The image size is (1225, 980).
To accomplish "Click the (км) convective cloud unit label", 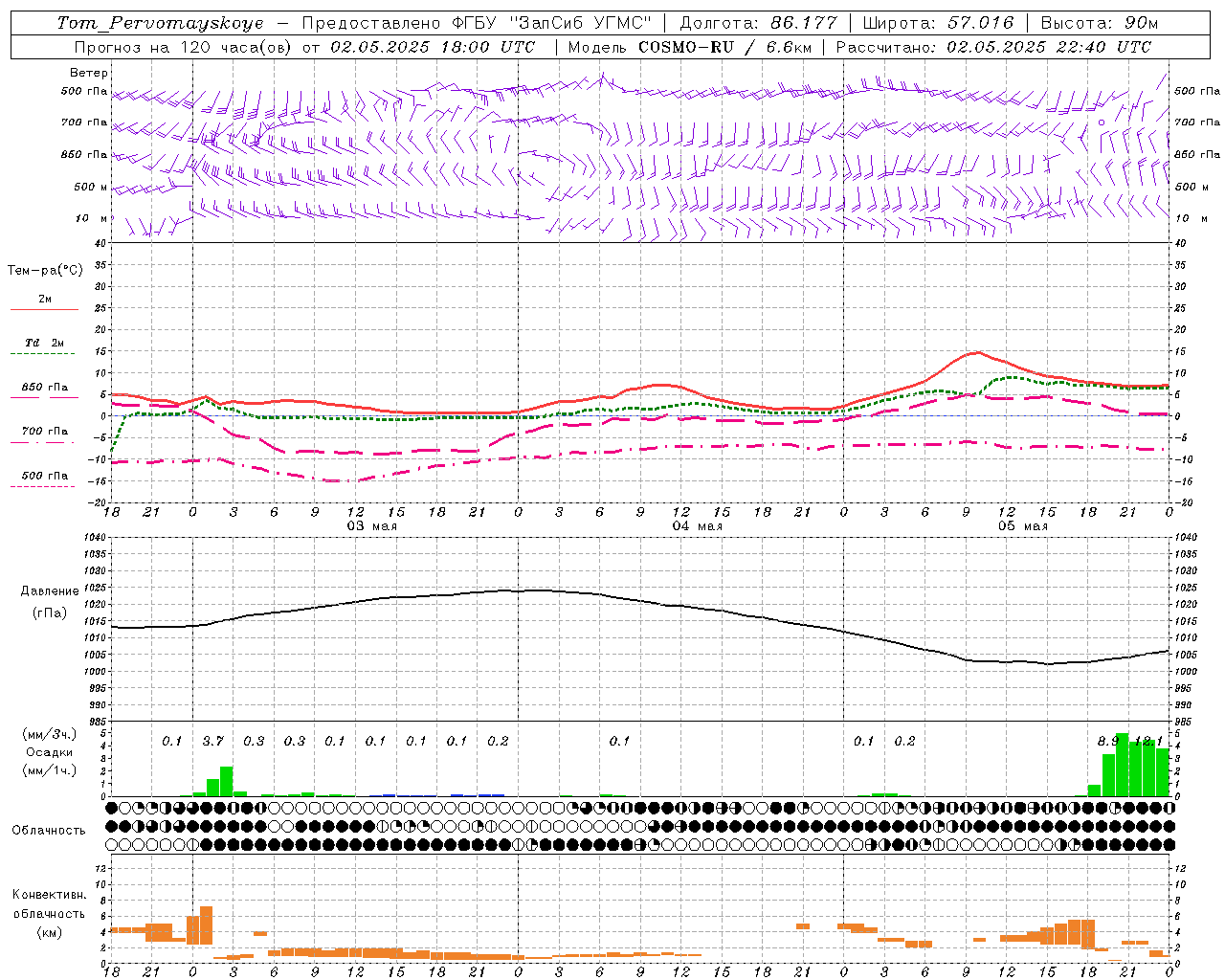I will 49,932.
